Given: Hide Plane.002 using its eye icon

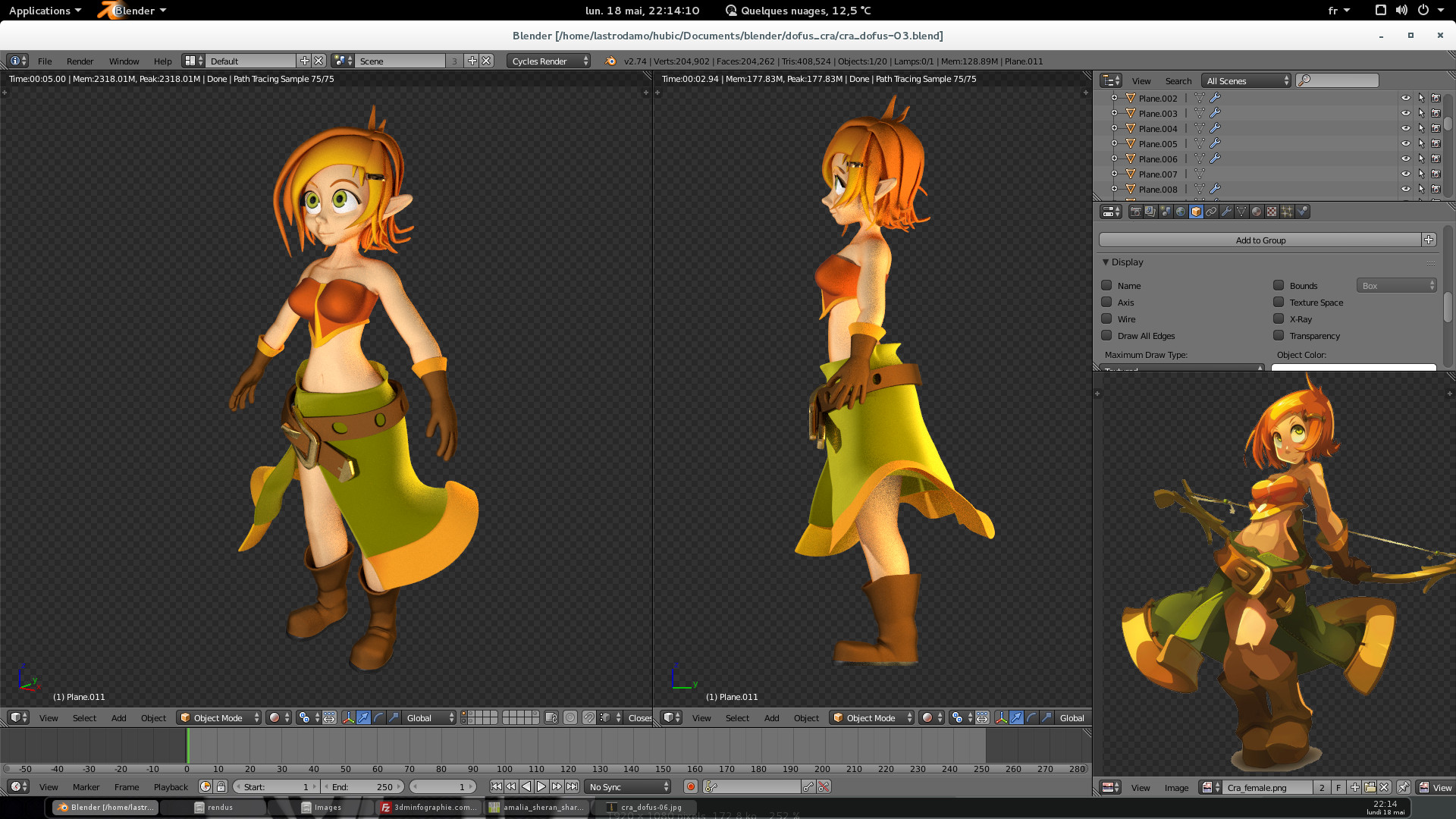Looking at the screenshot, I should (1405, 98).
